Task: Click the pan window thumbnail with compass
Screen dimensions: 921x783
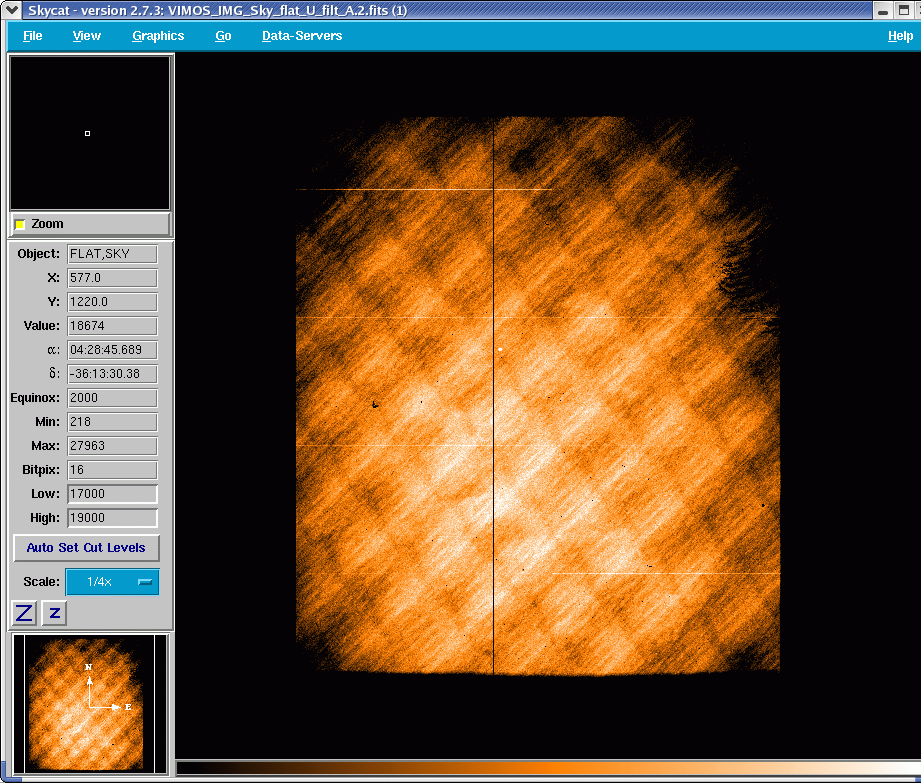Action: click(x=90, y=704)
